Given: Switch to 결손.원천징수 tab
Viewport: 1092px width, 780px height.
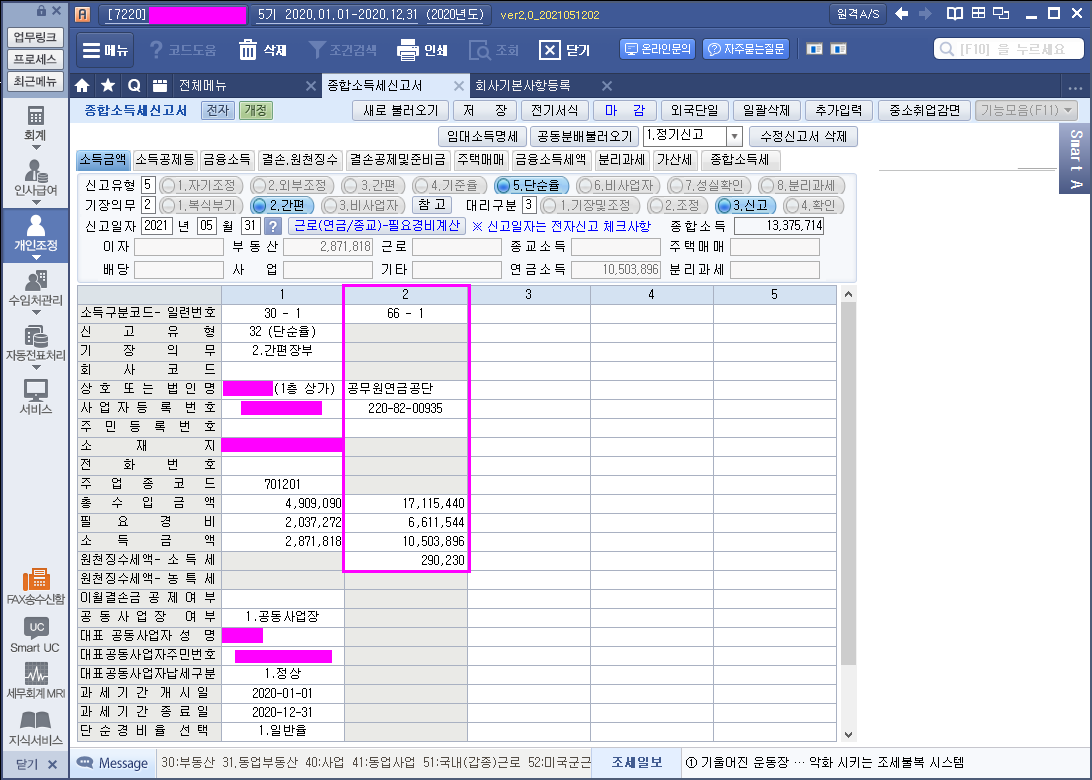Looking at the screenshot, I should [x=299, y=159].
